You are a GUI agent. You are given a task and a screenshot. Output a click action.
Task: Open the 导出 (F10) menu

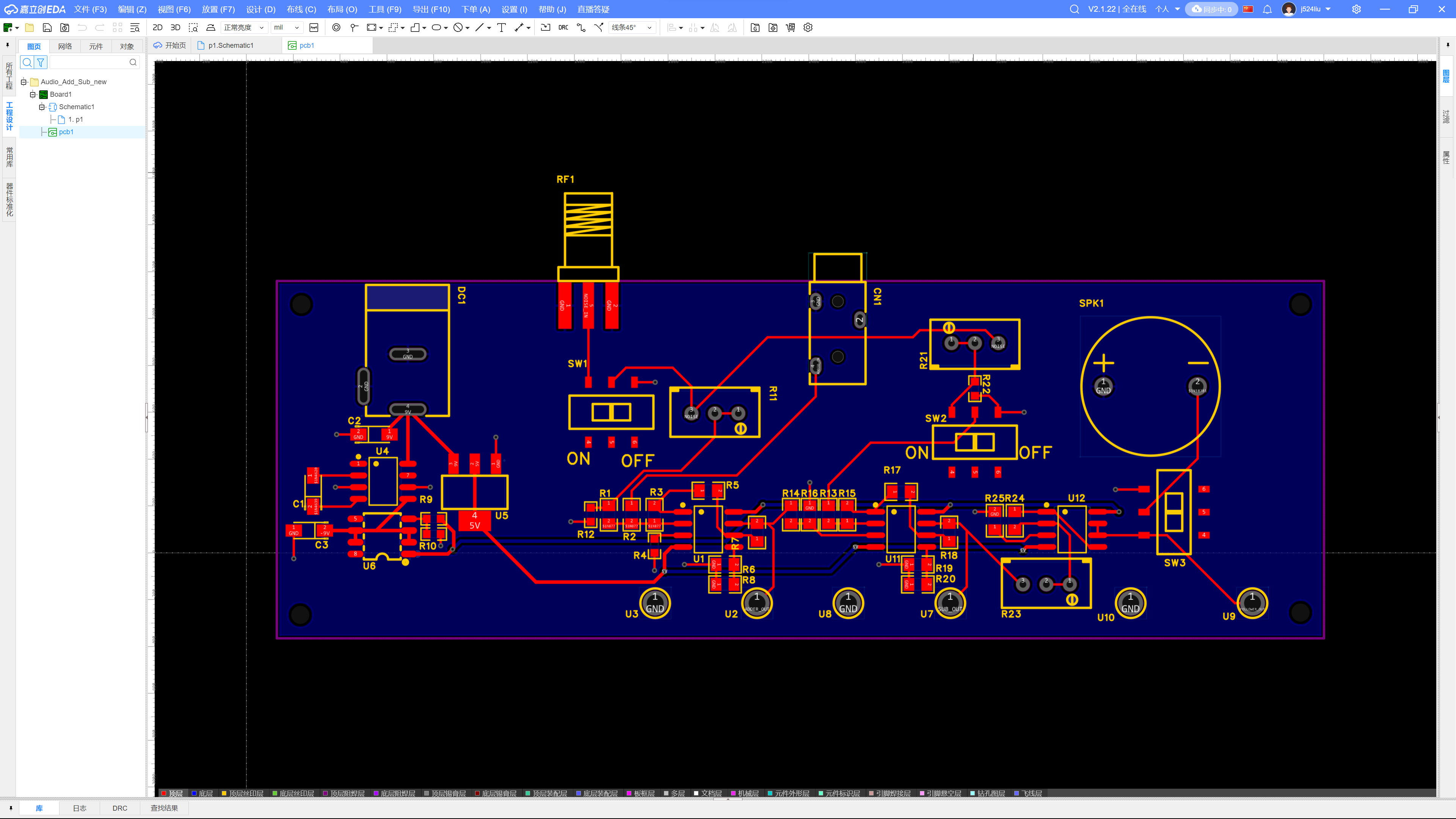tap(431, 9)
